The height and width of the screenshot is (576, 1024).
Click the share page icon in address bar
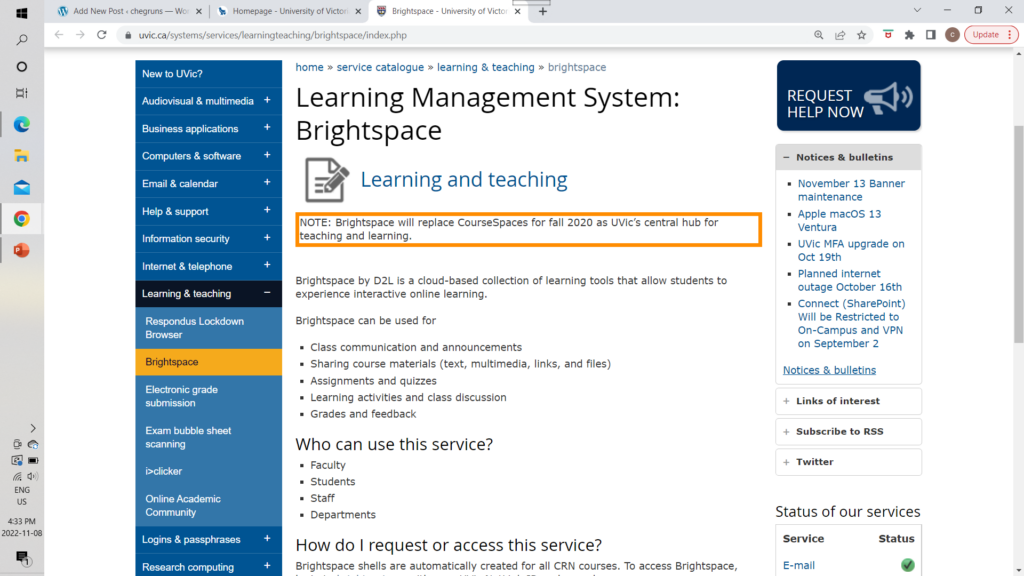[x=840, y=34]
